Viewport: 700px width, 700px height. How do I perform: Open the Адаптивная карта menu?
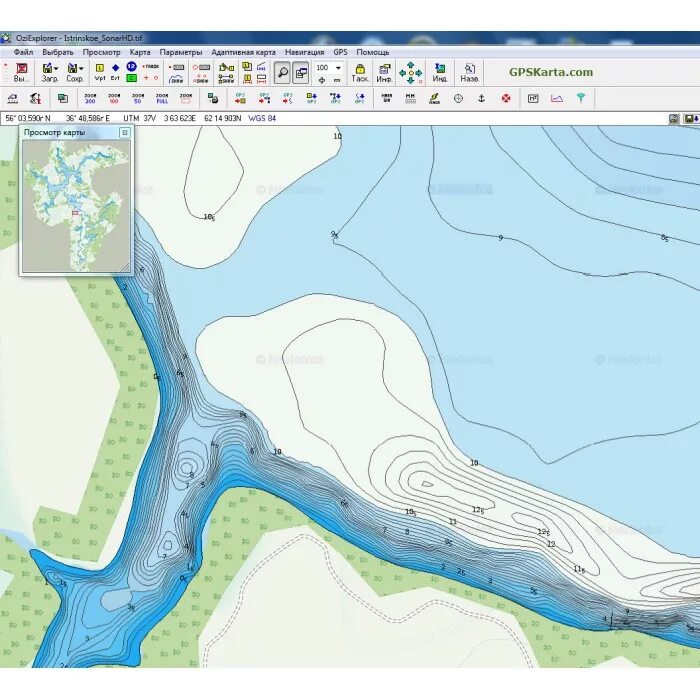click(x=243, y=52)
